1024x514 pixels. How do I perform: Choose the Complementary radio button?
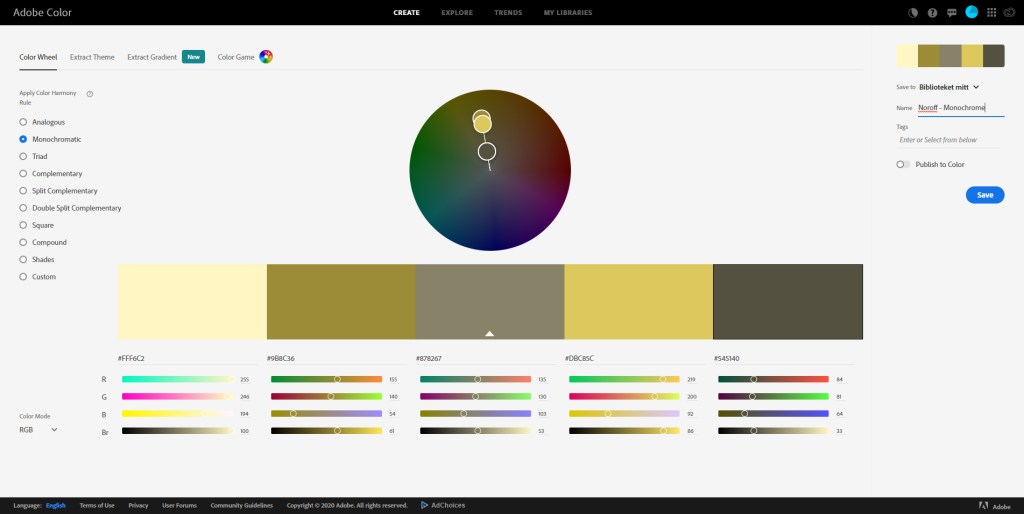click(x=24, y=174)
